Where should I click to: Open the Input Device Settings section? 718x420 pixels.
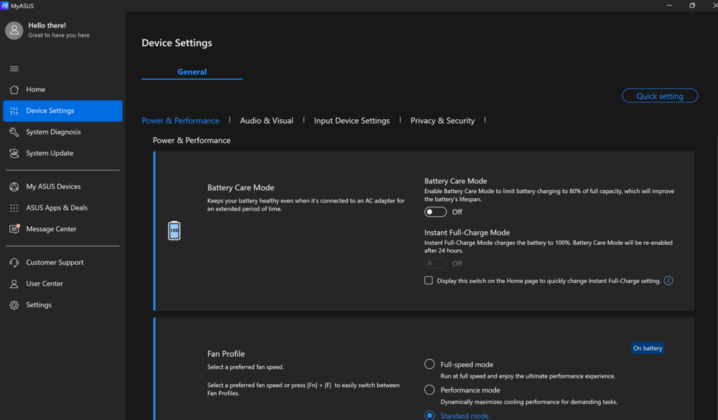point(352,120)
